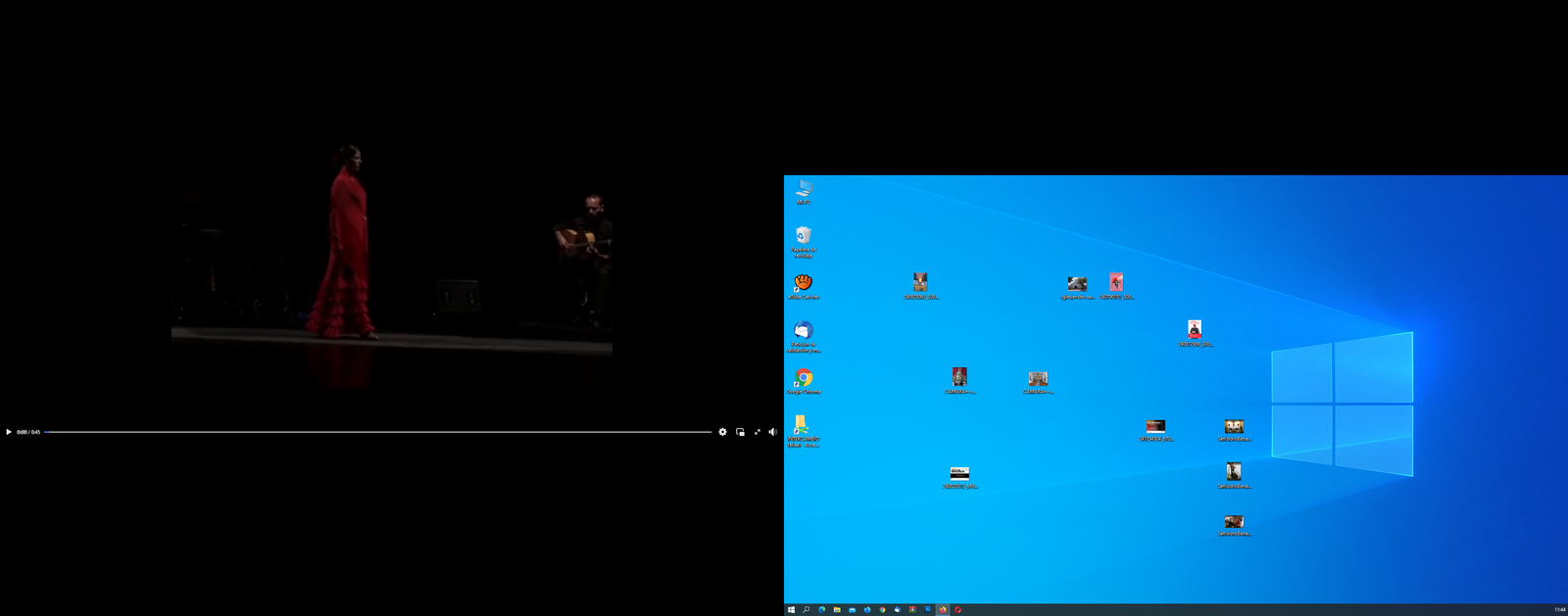1568x616 pixels.
Task: Open the Recycle Bin desktop icon
Action: (804, 236)
